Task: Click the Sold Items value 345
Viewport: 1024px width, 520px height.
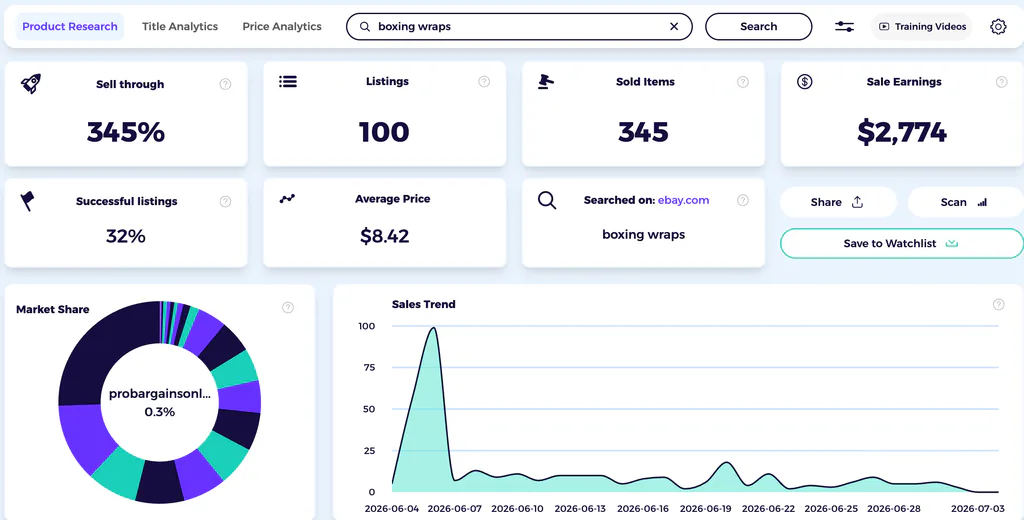Action: [643, 133]
